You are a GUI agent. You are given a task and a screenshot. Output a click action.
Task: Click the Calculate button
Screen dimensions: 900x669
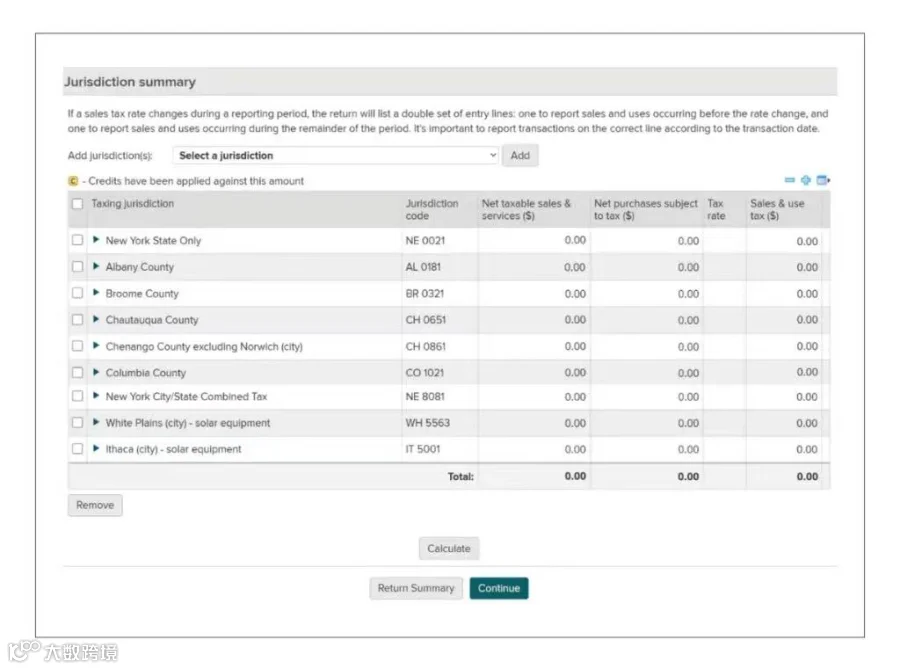coord(449,549)
